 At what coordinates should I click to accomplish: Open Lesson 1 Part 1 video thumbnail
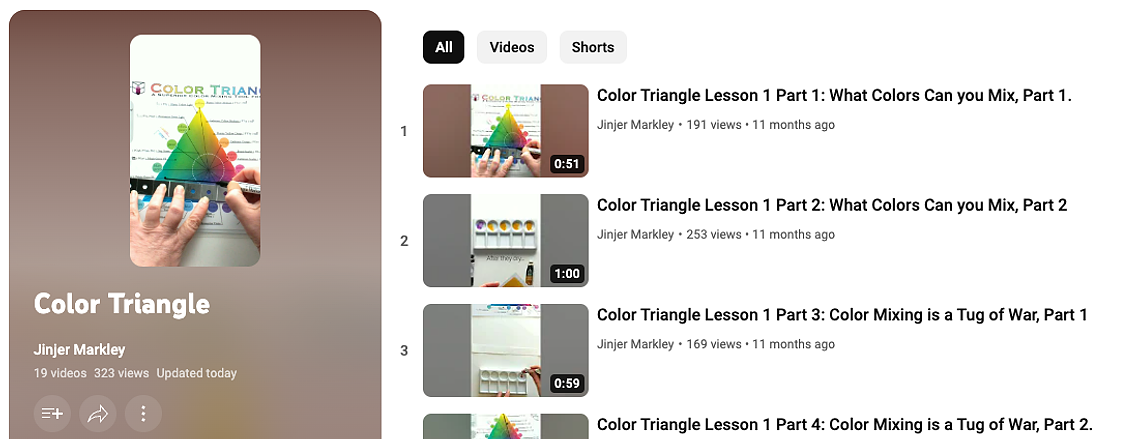coord(506,131)
